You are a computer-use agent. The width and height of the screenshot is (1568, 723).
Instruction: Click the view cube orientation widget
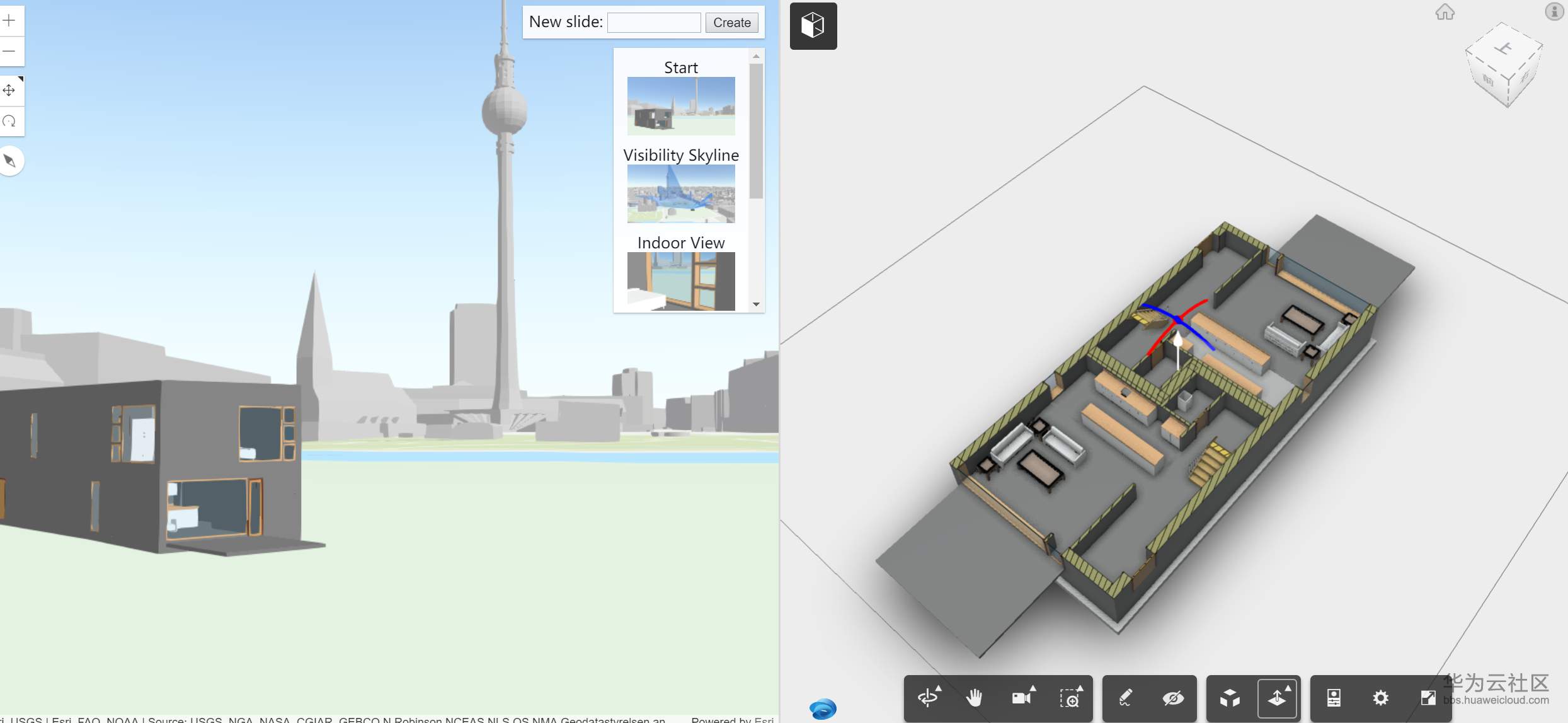(x=1504, y=65)
